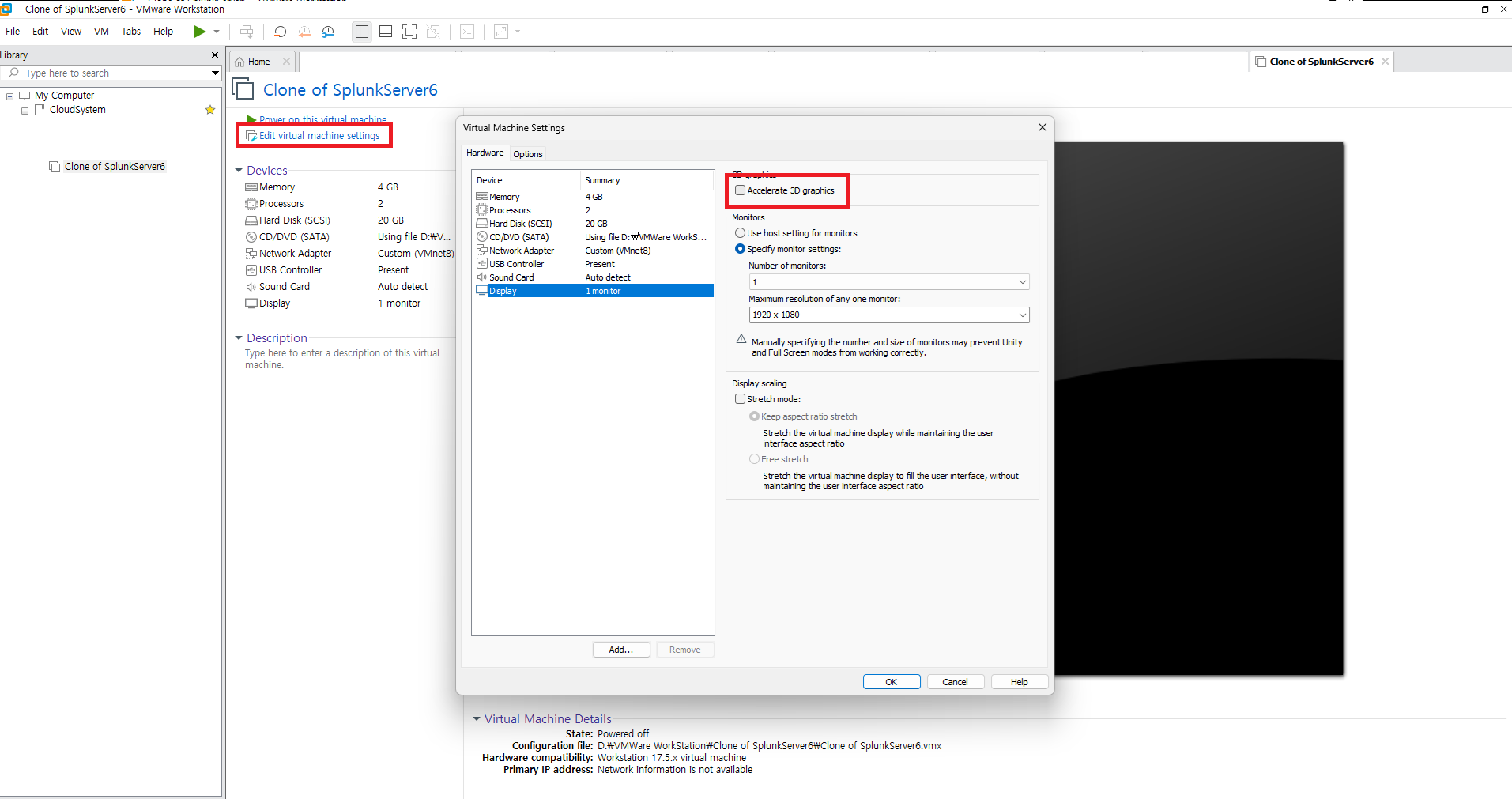Click OK in Virtual Machine Settings

[892, 682]
